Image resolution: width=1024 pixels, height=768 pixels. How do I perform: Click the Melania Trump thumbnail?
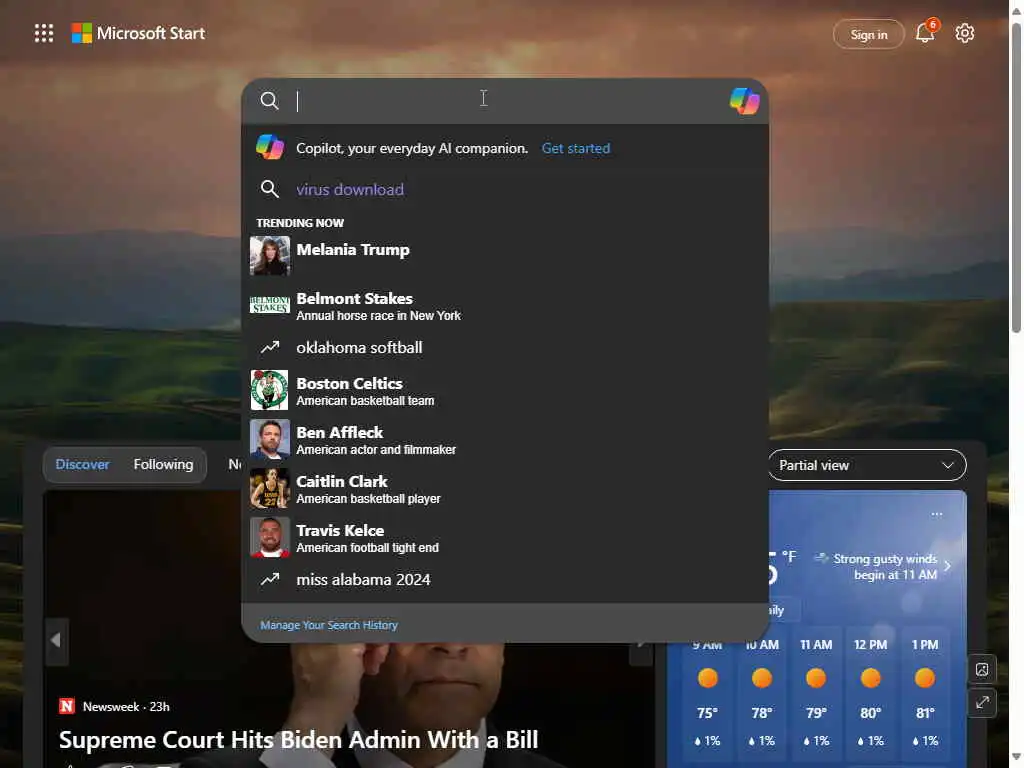tap(270, 255)
